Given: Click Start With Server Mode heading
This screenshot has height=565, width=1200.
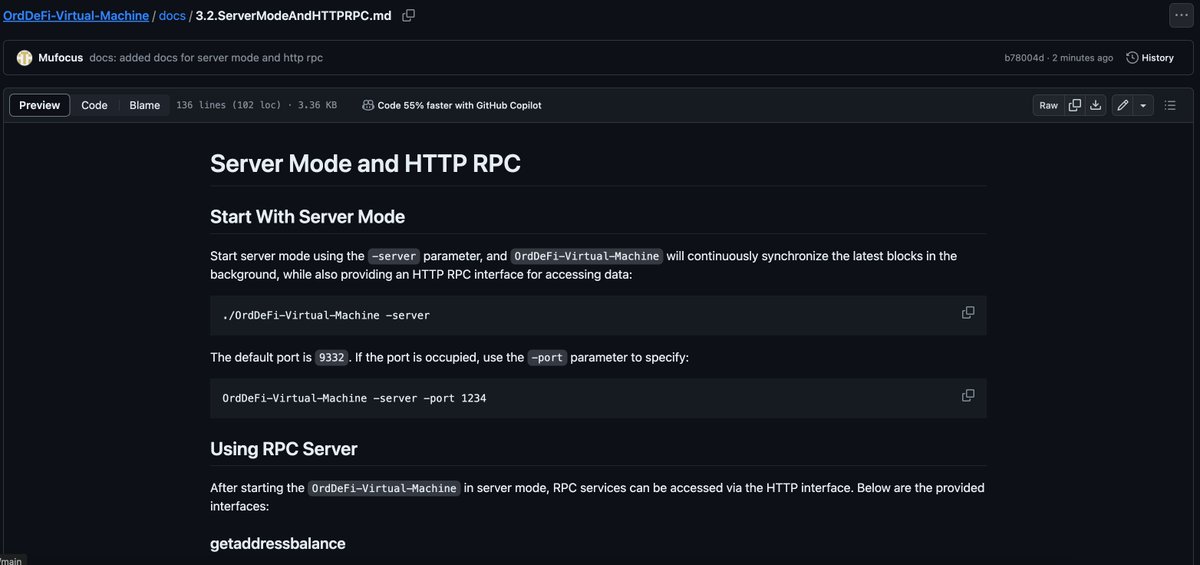Looking at the screenshot, I should 307,217.
